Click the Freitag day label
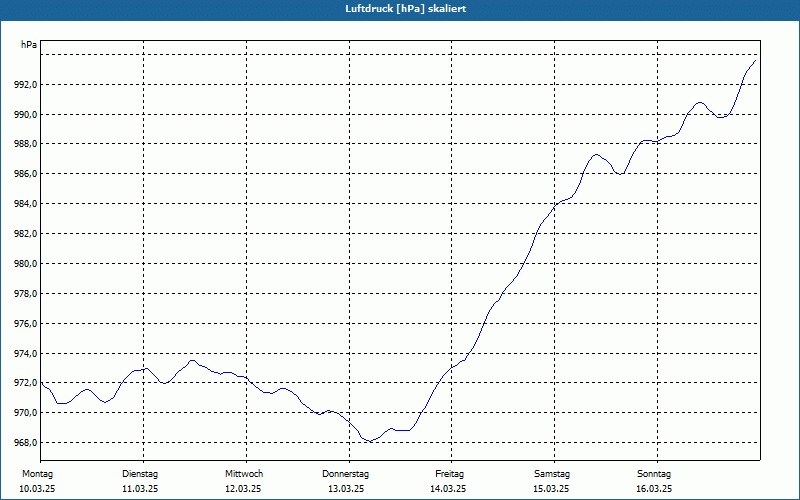 [x=449, y=474]
